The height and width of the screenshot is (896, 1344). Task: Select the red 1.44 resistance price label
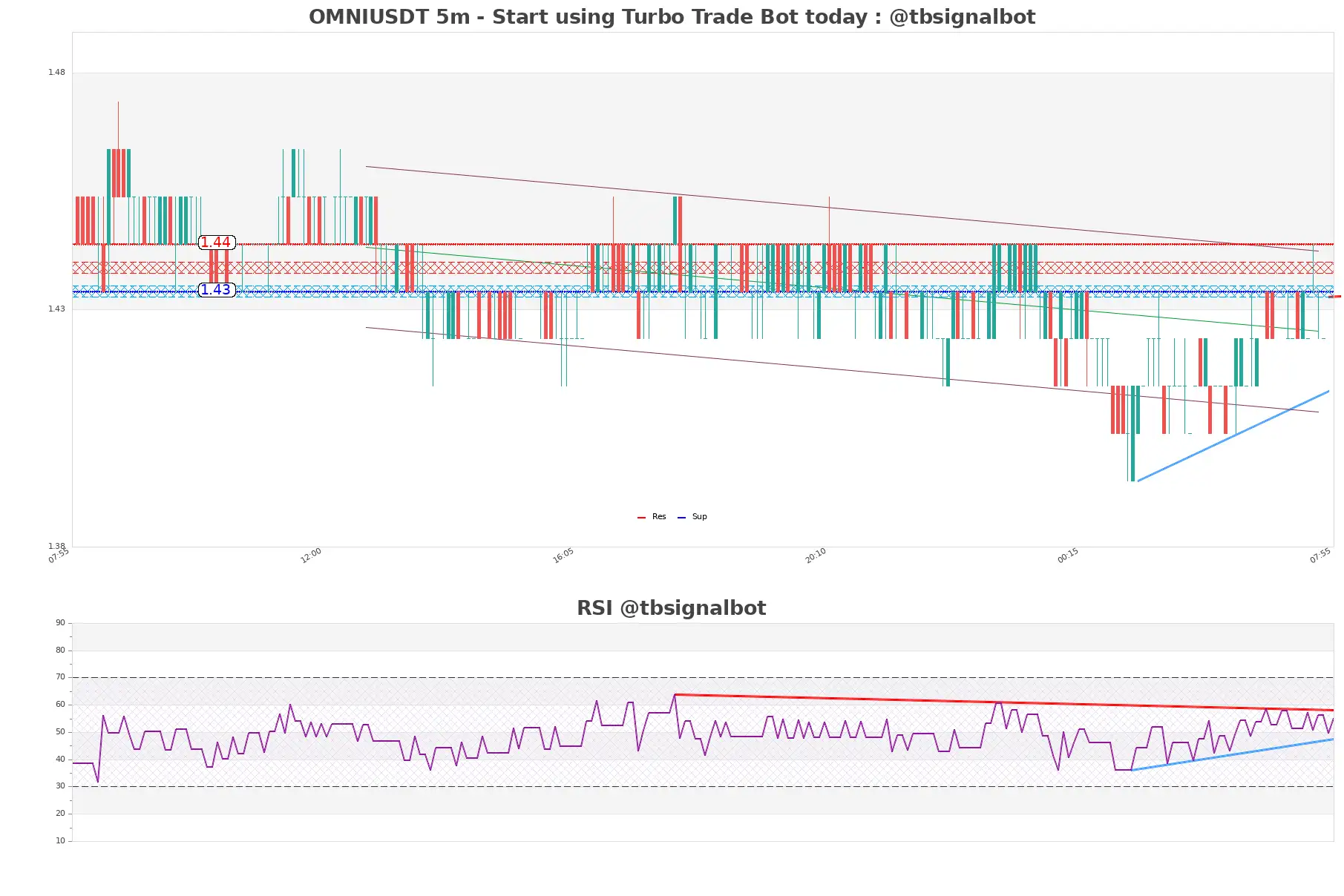point(217,243)
